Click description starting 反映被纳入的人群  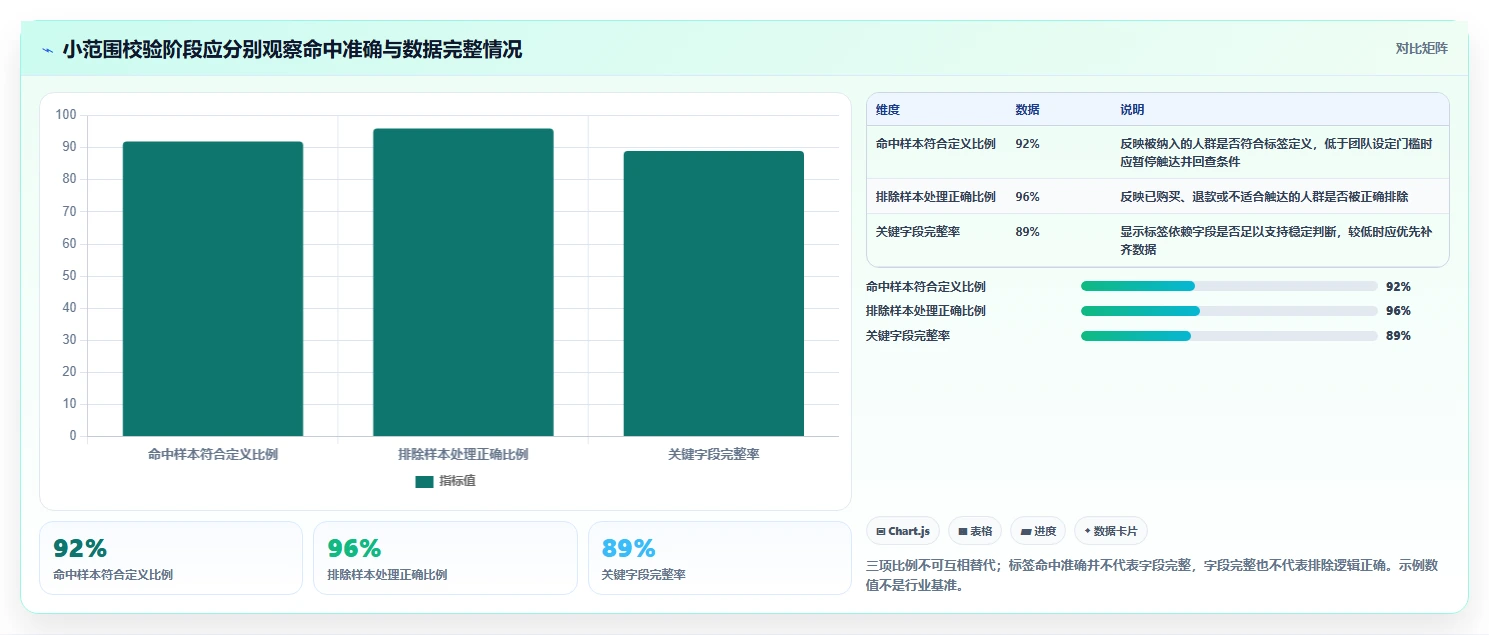coord(1278,152)
